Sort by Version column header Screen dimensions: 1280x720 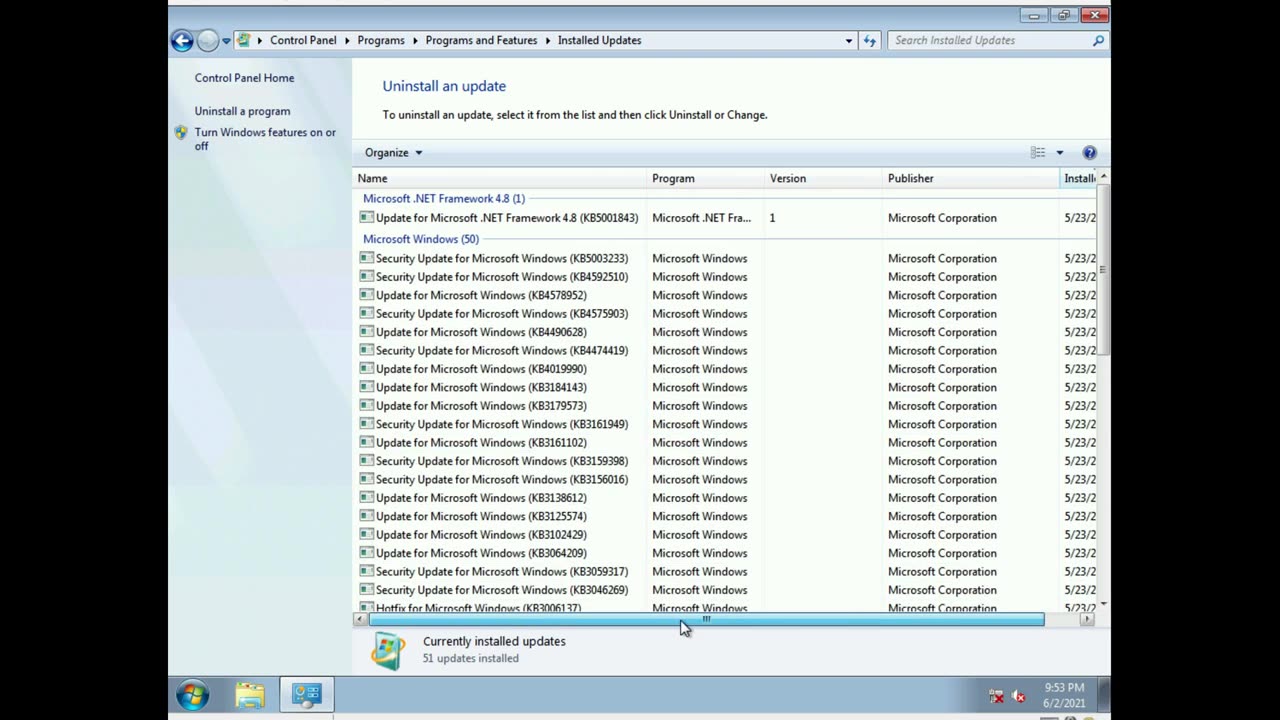pyautogui.click(x=824, y=178)
